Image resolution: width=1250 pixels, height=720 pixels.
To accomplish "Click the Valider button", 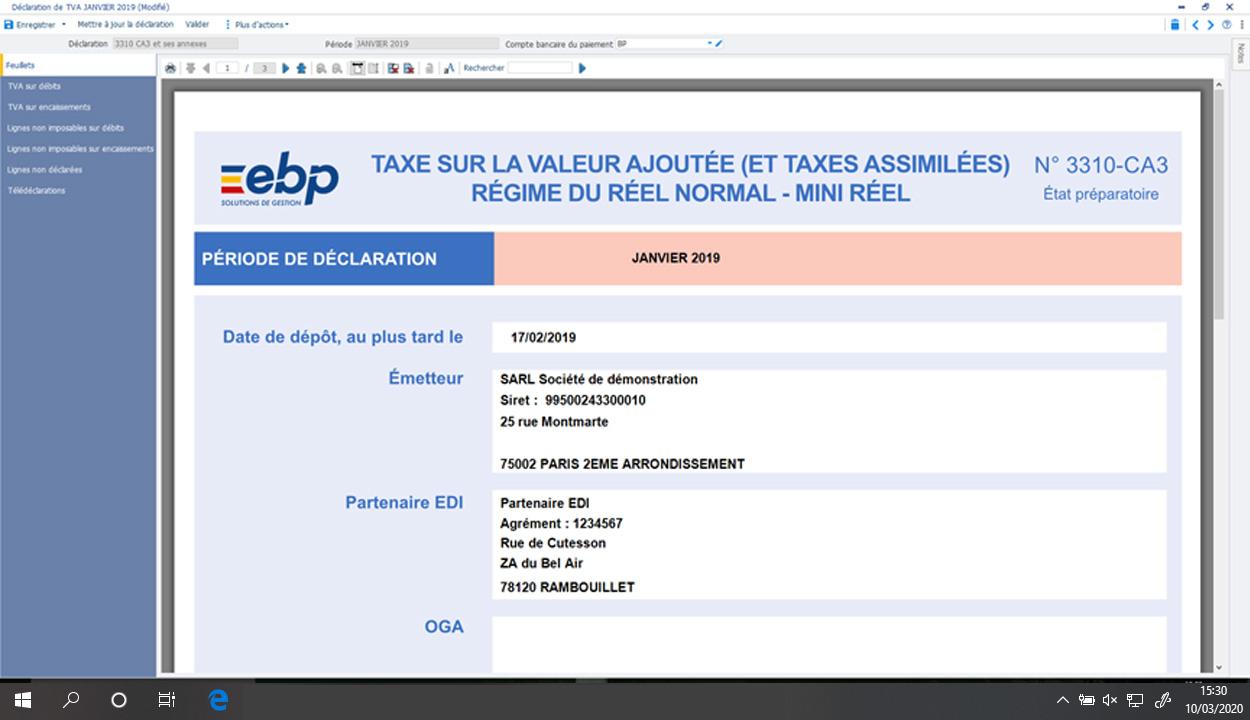I will (x=197, y=24).
